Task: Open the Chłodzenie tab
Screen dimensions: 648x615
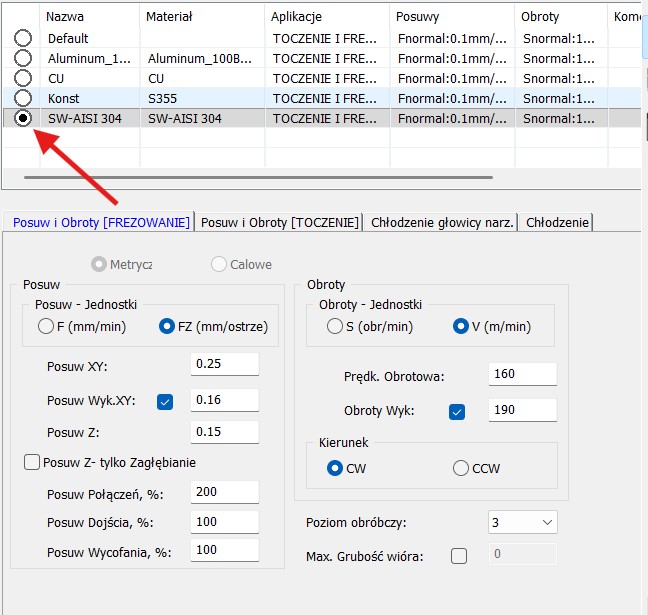Action: pos(557,222)
